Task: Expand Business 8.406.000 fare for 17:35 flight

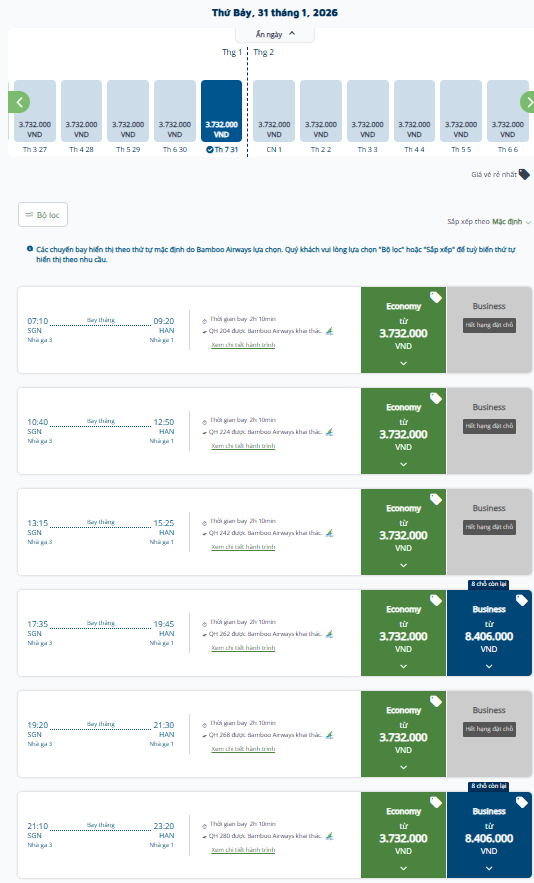Action: click(489, 633)
